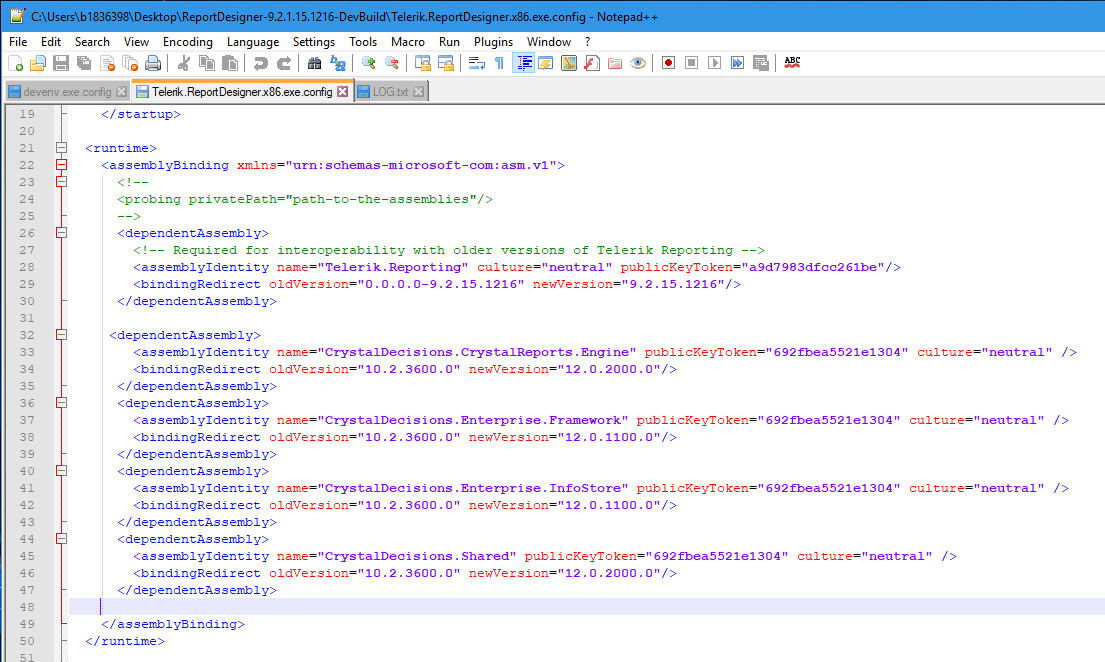
Task: Click the ABC spell check icon
Action: pyautogui.click(x=792, y=63)
